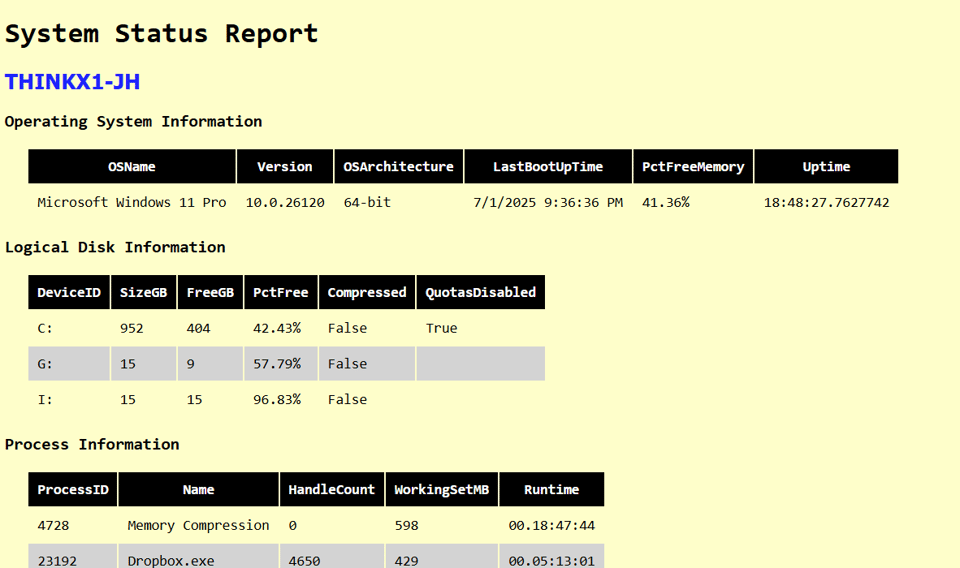Viewport: 960px width, 568px height.
Task: Click the THINKX1-JH computer name heading
Action: click(x=72, y=82)
